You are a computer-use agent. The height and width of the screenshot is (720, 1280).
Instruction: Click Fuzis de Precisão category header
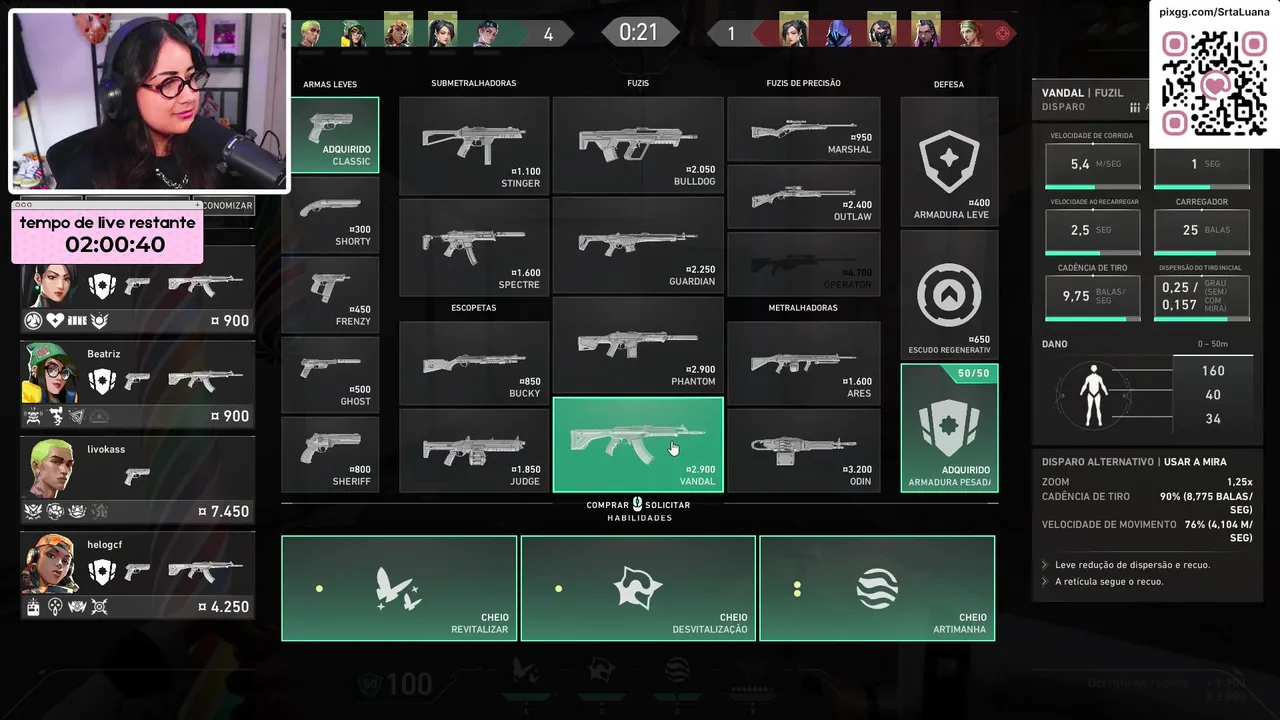[803, 83]
